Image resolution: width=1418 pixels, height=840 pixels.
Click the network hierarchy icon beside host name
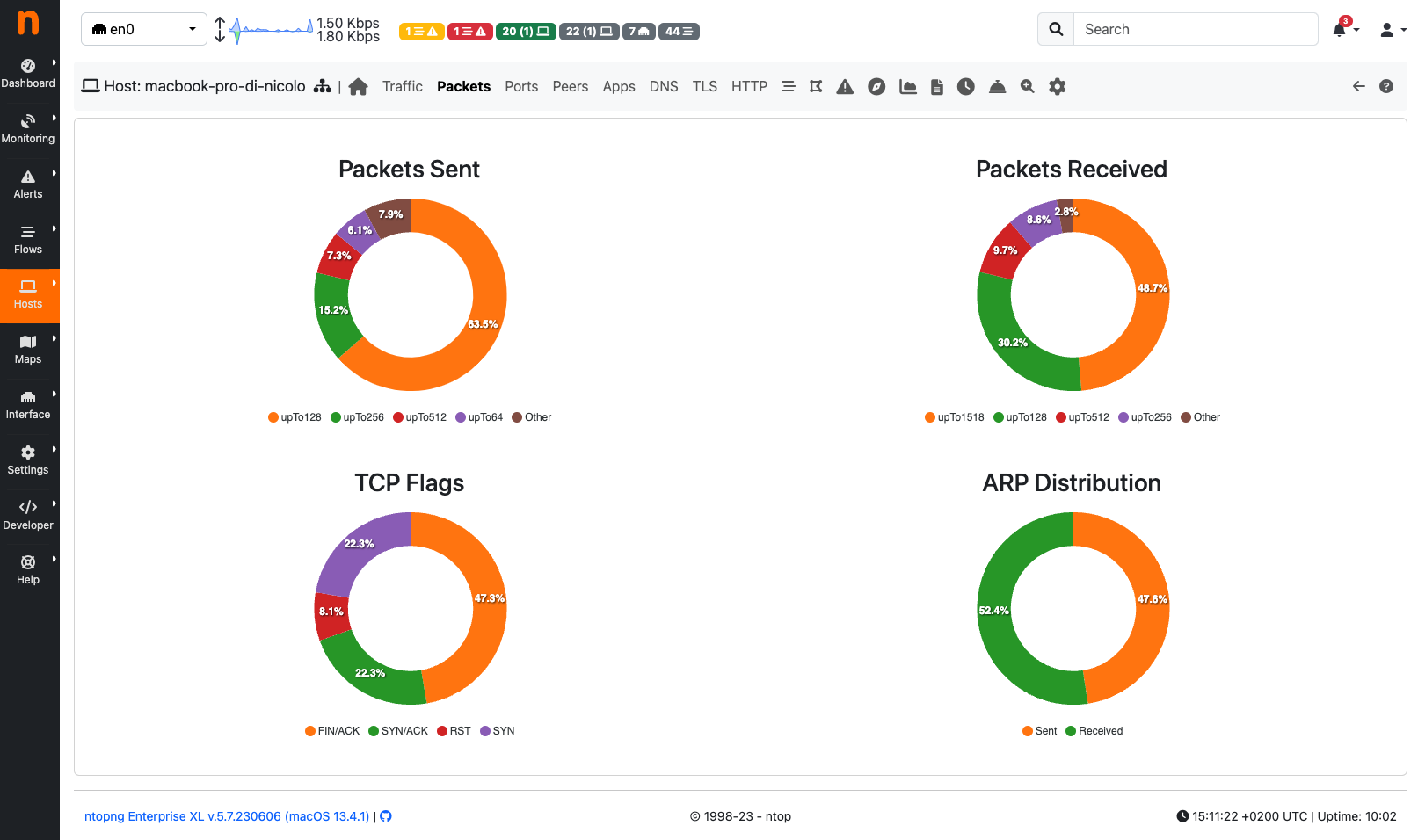[x=323, y=86]
